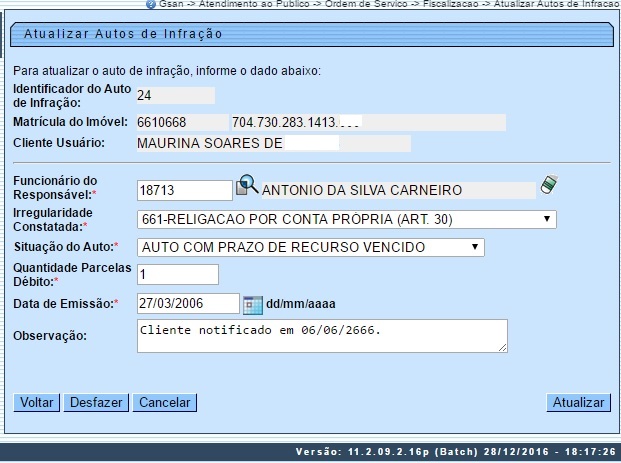
Task: Clear employee field with eraser icon
Action: 549,185
